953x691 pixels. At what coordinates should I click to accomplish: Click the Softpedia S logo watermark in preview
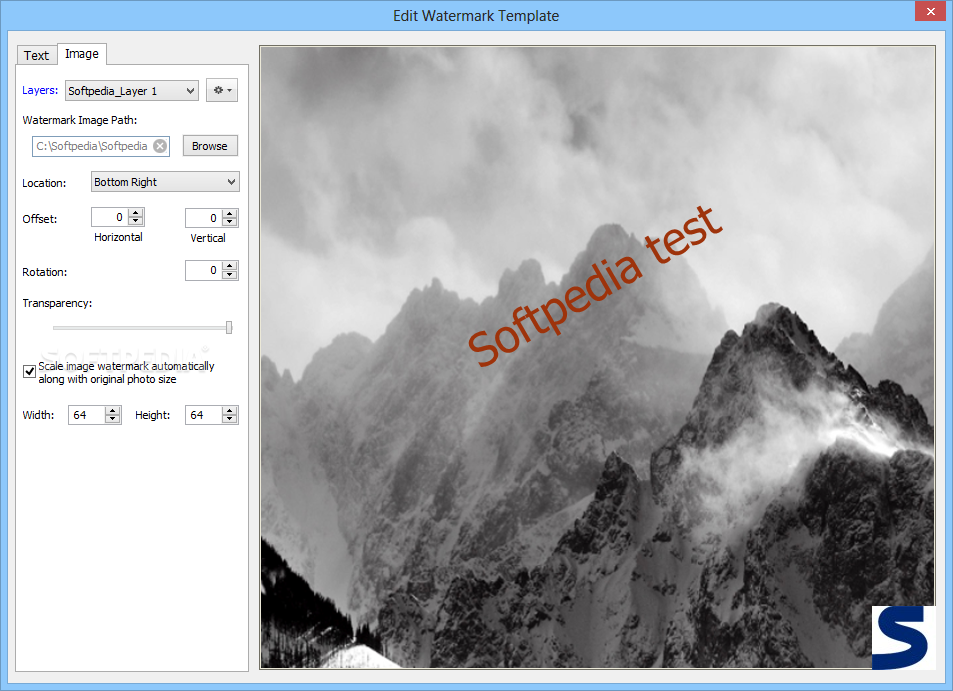click(903, 638)
